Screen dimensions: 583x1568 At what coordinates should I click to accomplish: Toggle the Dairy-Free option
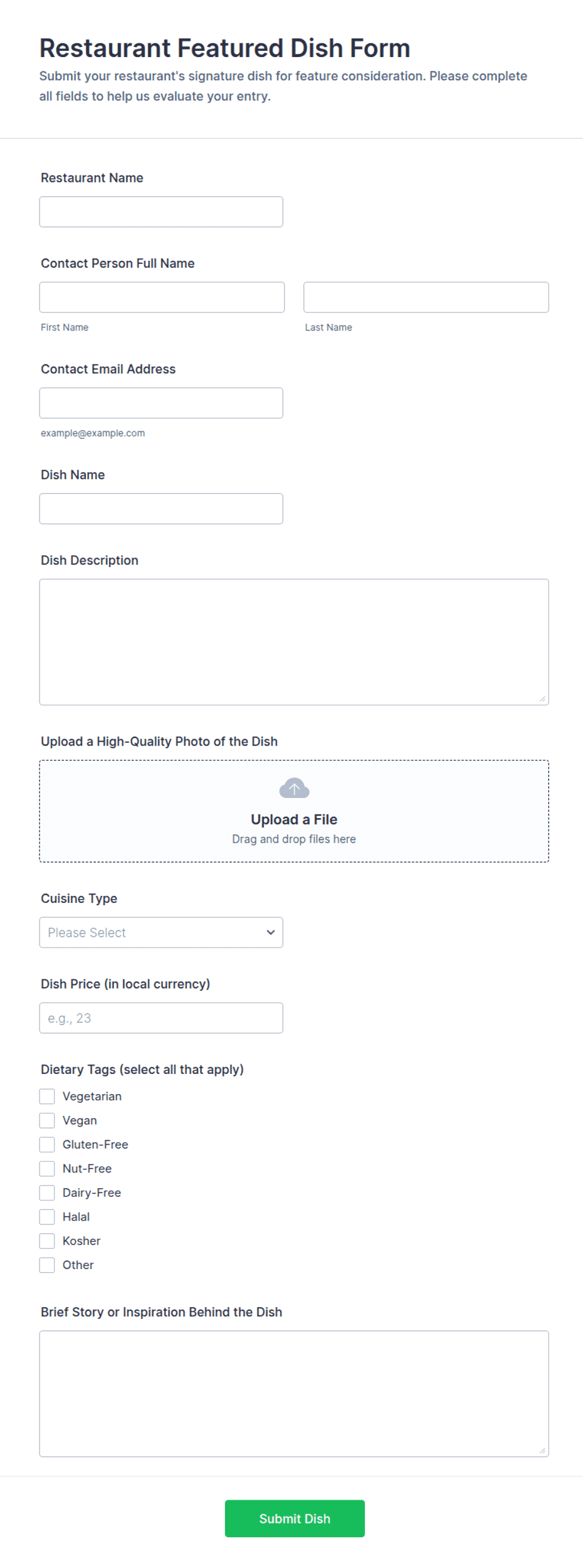coord(47,1192)
